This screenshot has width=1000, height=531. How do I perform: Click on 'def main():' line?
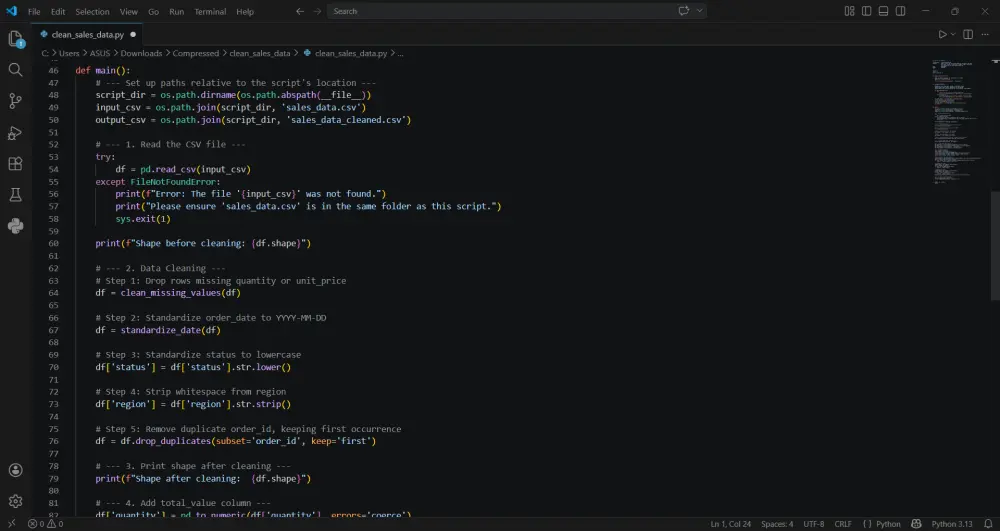coord(103,71)
